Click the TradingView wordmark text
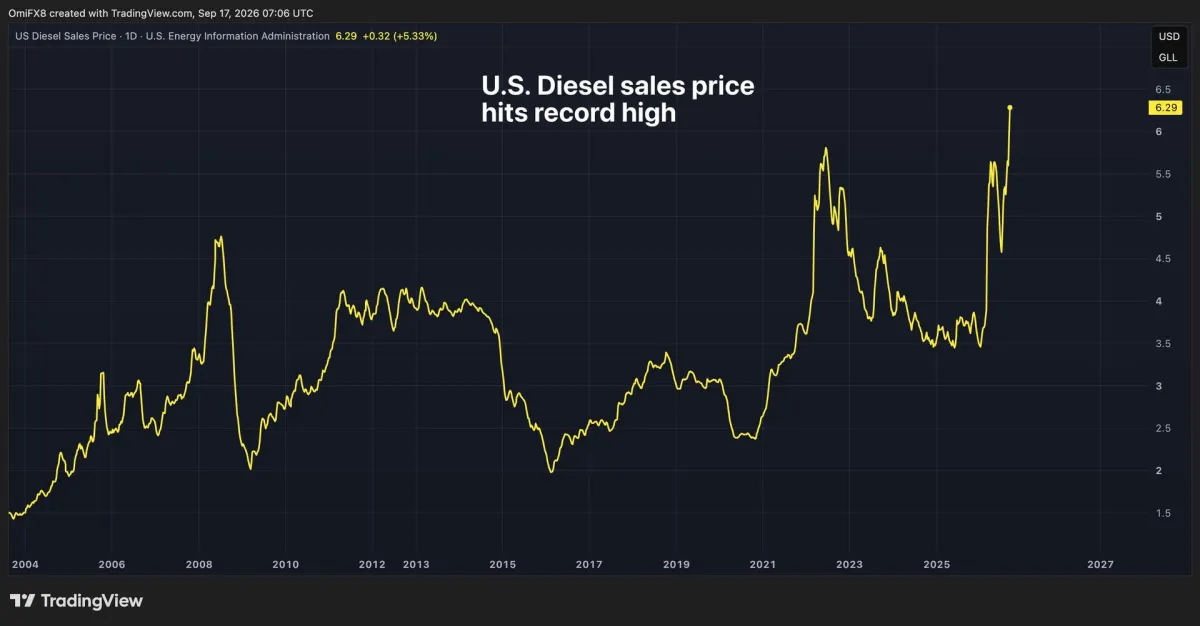The image size is (1200, 626). point(92,601)
